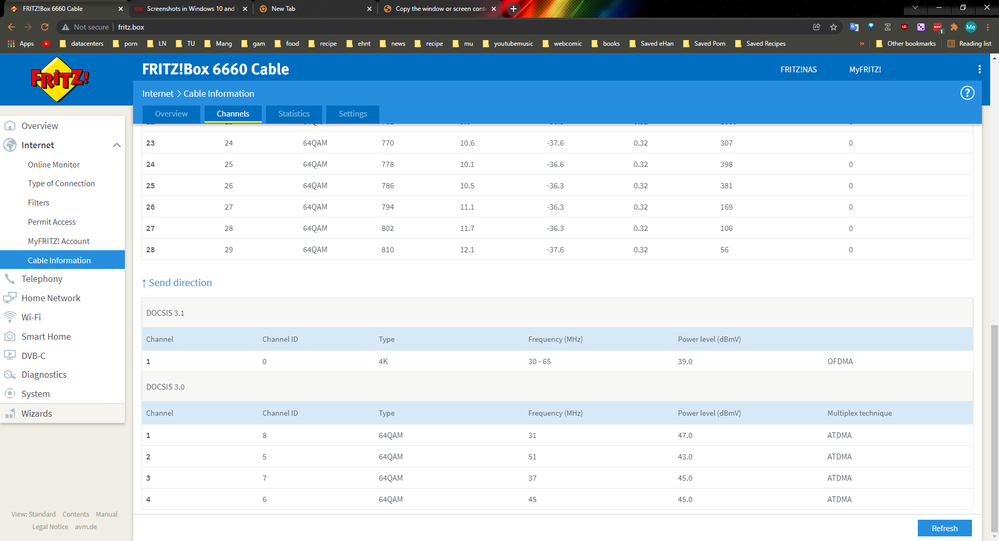Viewport: 999px width, 541px height.
Task: Reload the page with browser refresh
Action: (45, 27)
